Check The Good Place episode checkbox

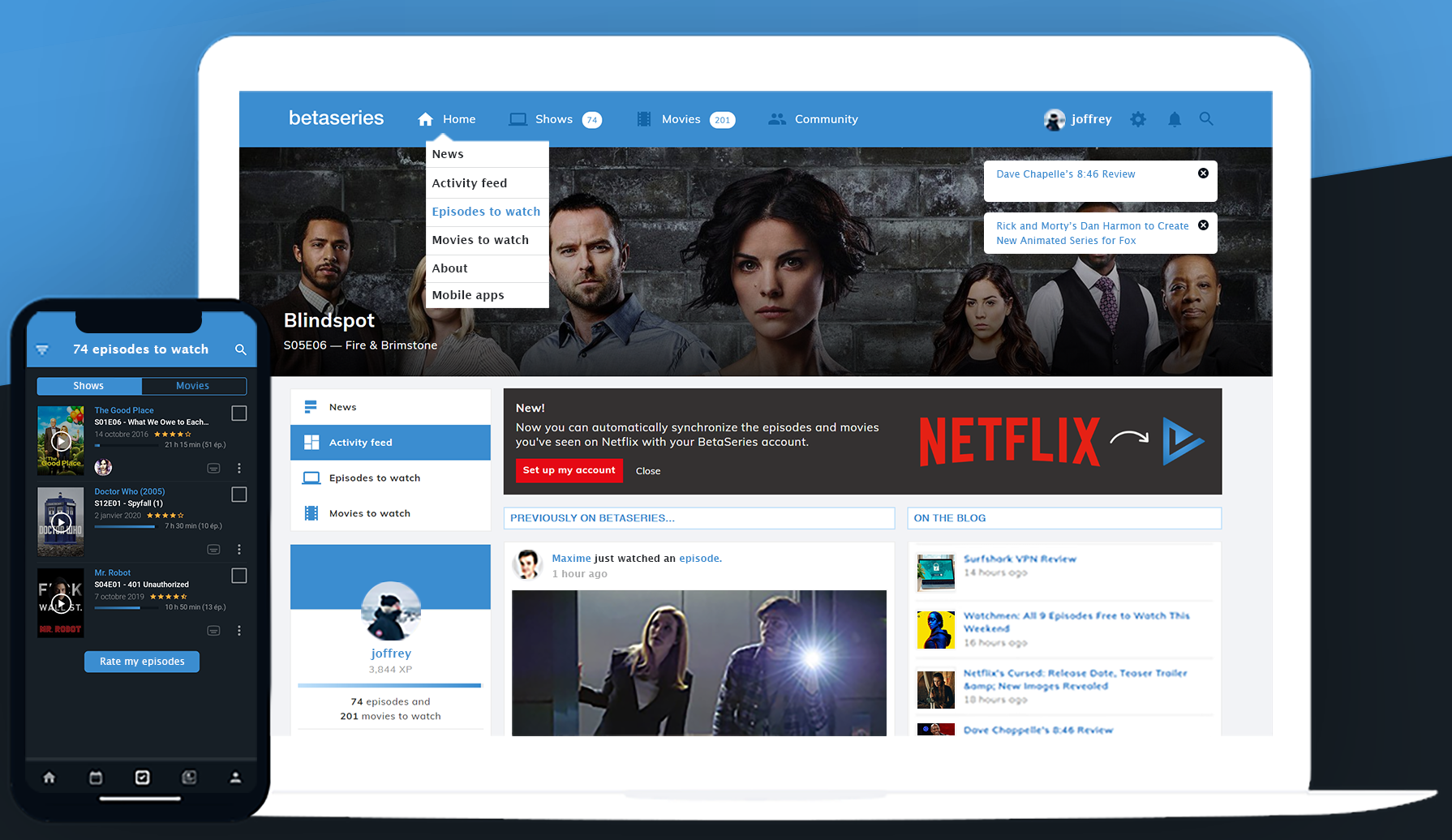[239, 414]
